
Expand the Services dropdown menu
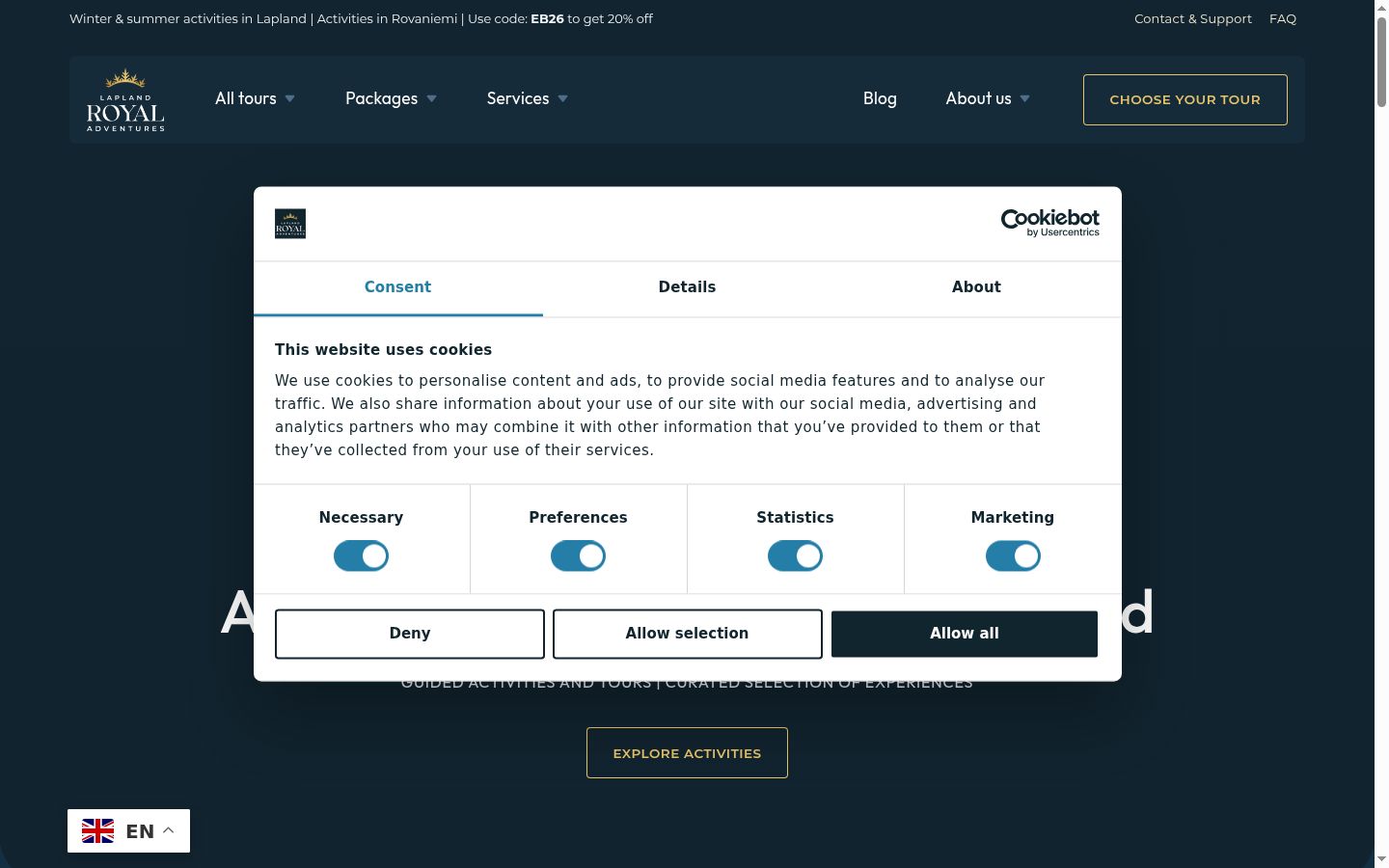527,98
